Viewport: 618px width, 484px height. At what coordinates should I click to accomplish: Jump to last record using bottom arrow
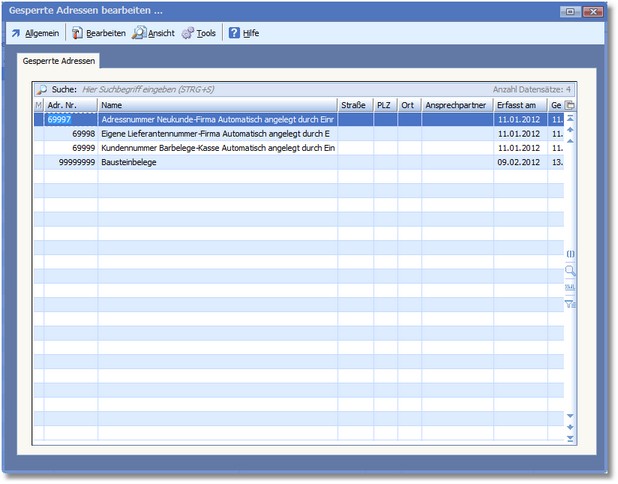(570, 439)
